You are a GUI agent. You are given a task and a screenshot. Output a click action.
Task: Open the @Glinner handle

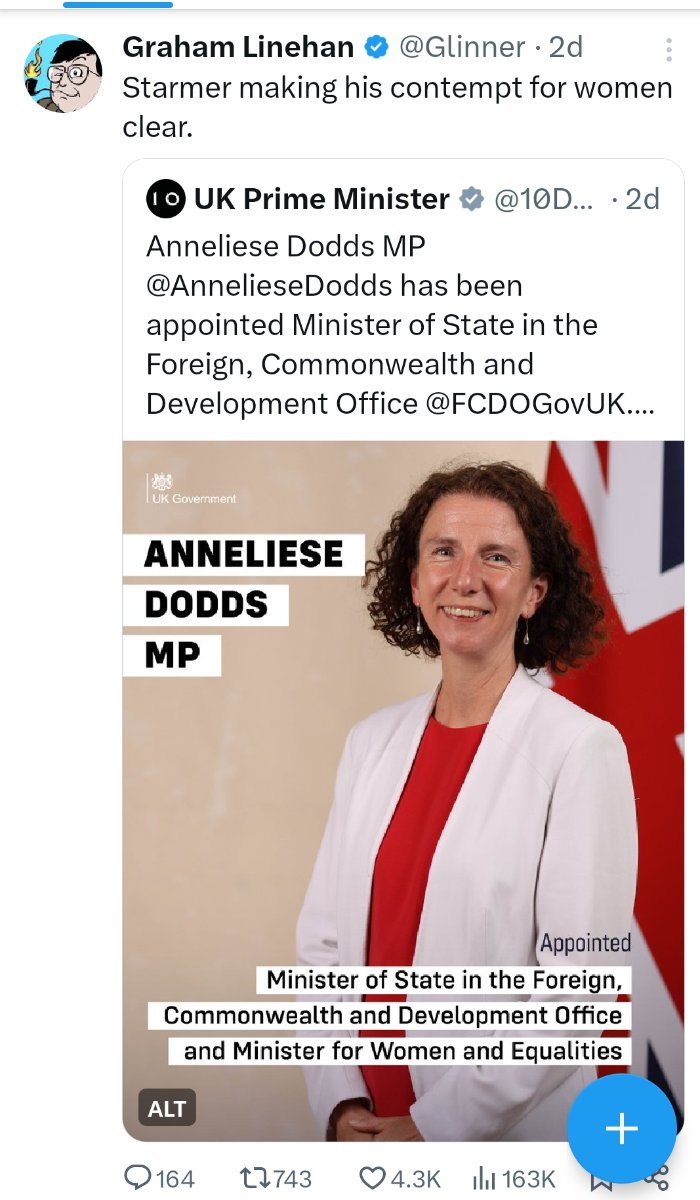462,47
